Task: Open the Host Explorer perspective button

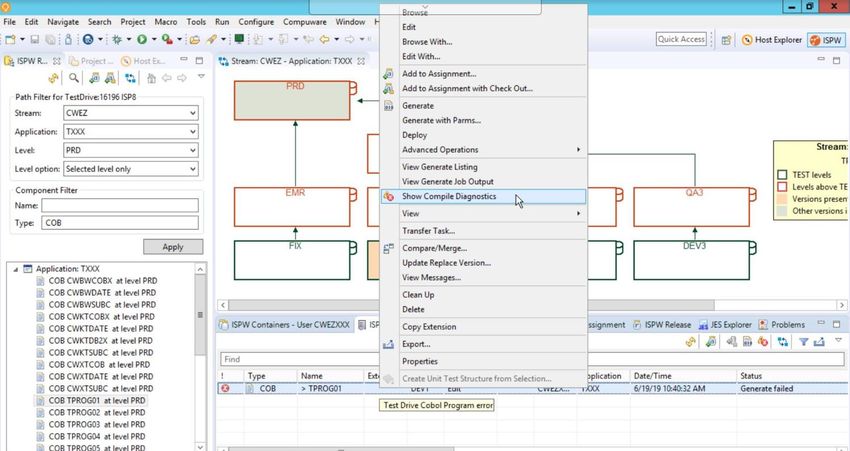Action: pyautogui.click(x=771, y=40)
